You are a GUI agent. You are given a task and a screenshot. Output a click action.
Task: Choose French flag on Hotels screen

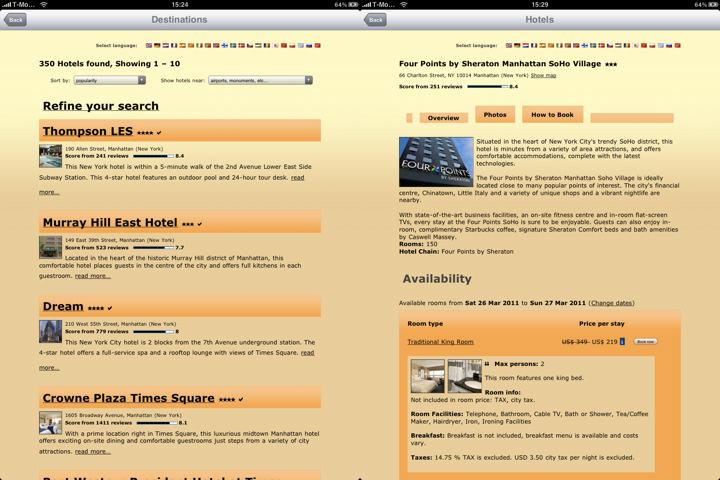click(x=534, y=45)
